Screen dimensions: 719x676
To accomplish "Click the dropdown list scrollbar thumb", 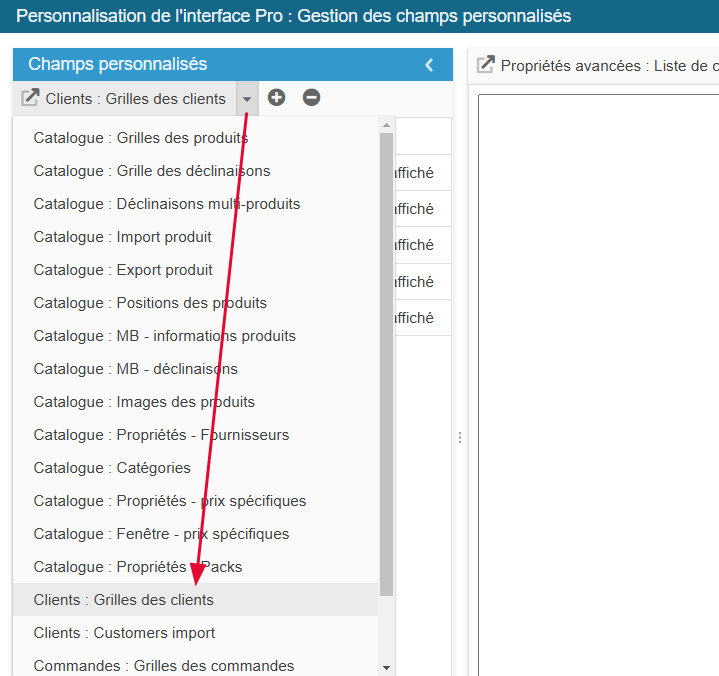I will pyautogui.click(x=386, y=360).
